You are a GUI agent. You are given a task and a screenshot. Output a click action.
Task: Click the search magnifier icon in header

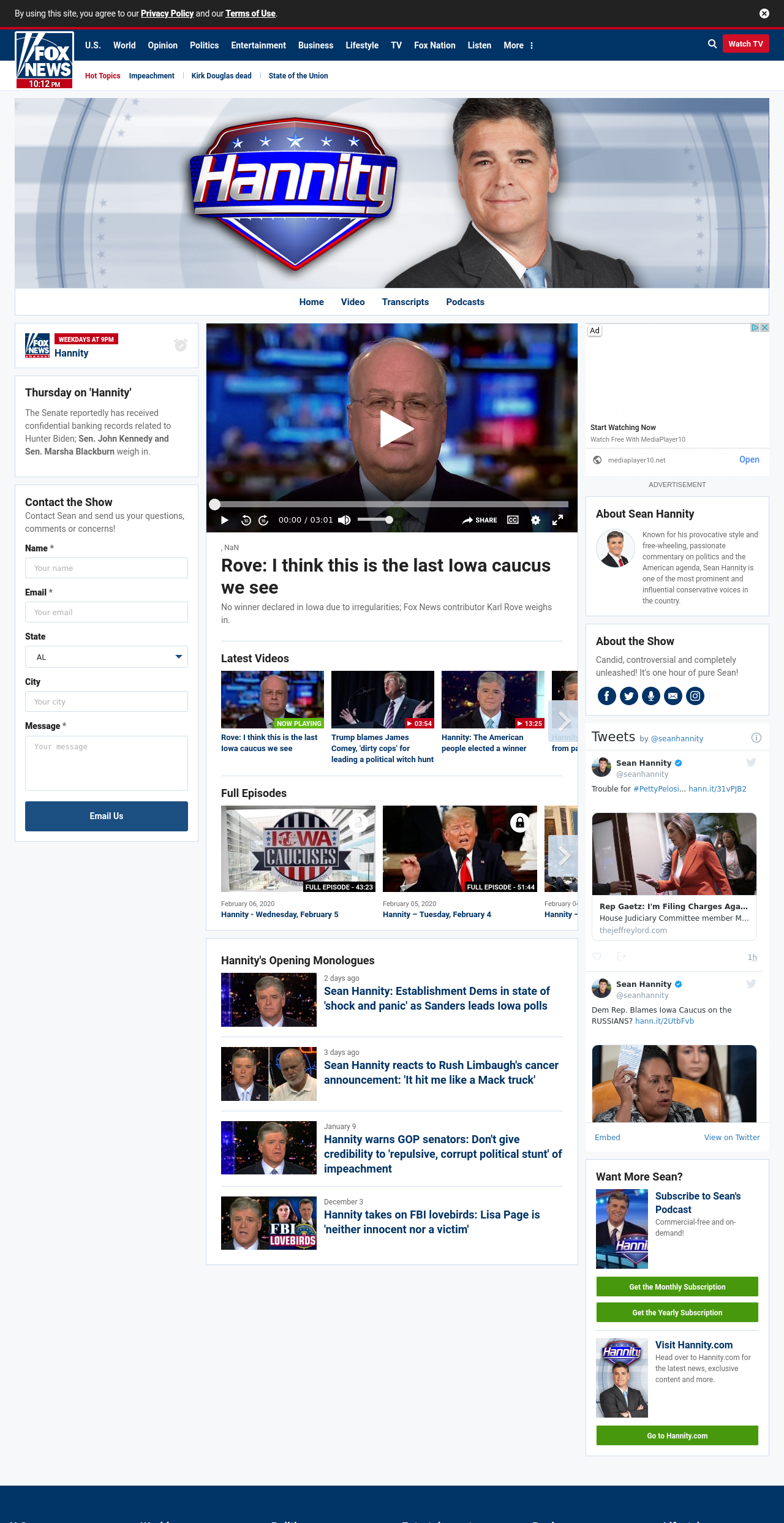point(712,44)
